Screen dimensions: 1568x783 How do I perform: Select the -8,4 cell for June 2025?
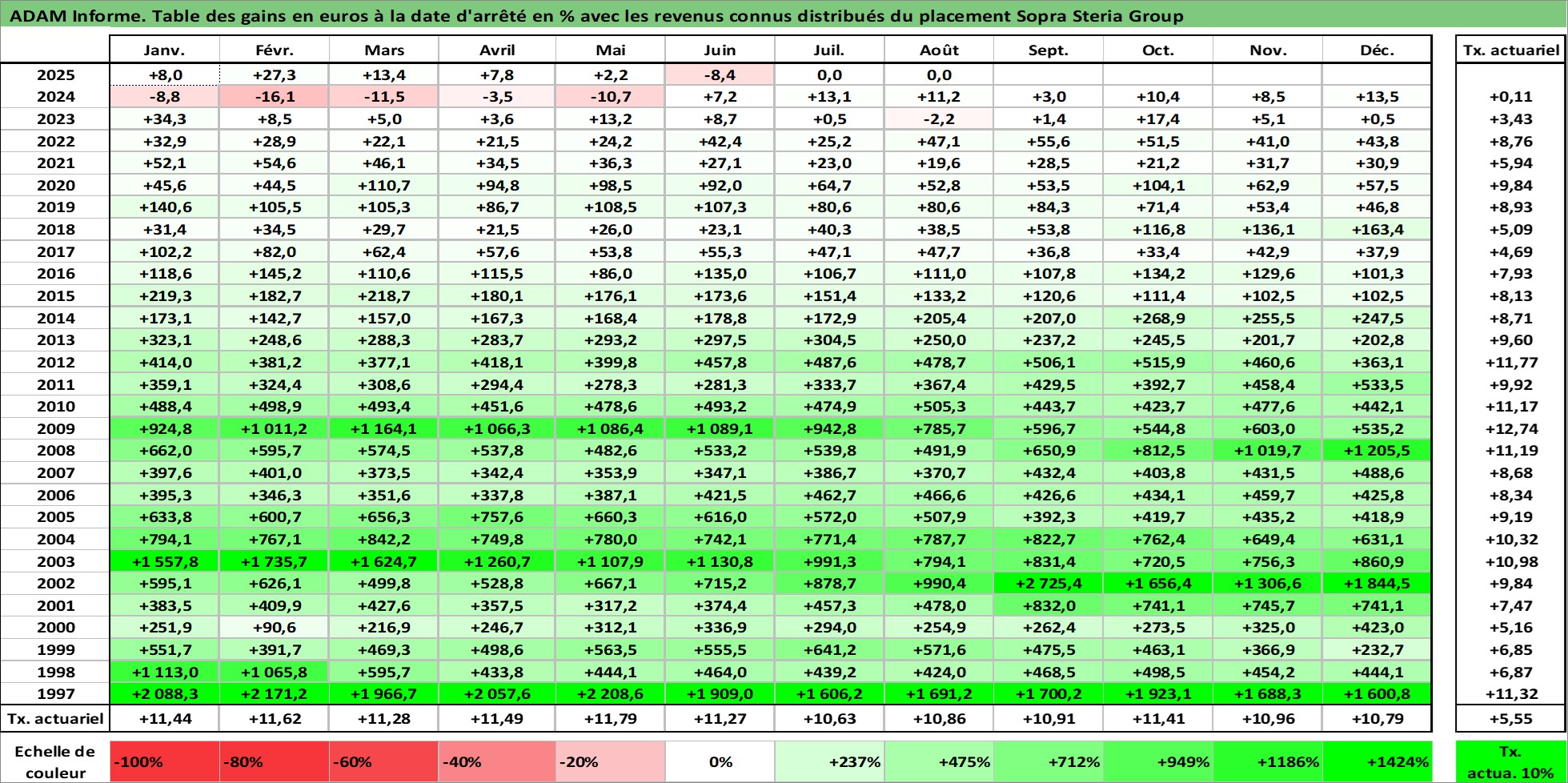coord(720,74)
